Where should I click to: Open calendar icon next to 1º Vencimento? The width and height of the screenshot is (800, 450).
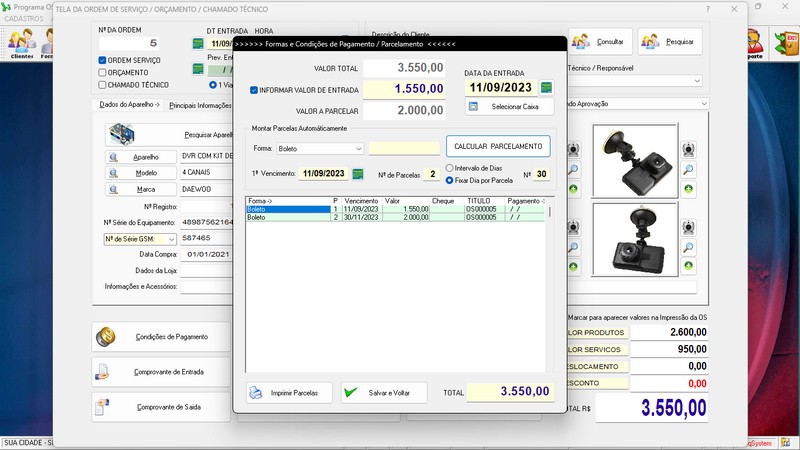click(x=357, y=174)
